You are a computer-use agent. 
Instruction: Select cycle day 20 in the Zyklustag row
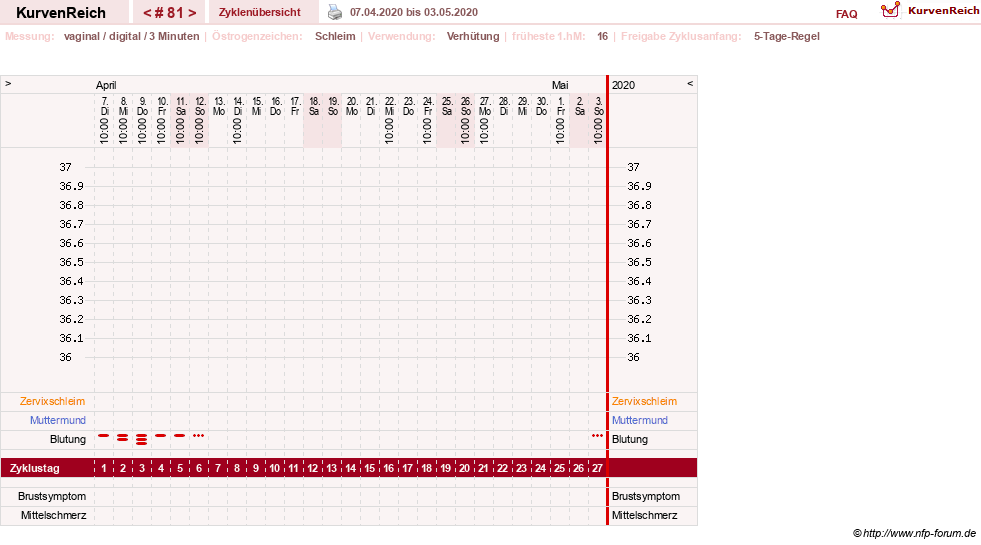click(x=464, y=468)
